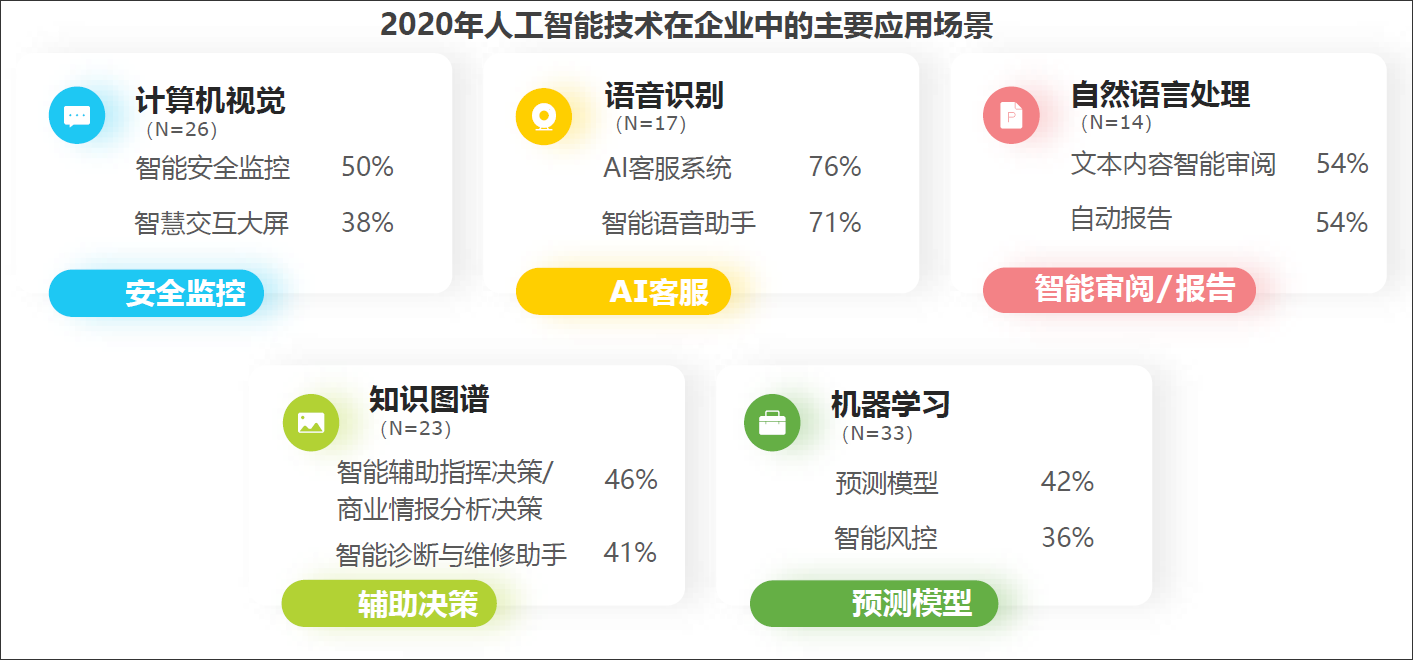Click the 辅助决策 lime green button

pyautogui.click(x=389, y=603)
